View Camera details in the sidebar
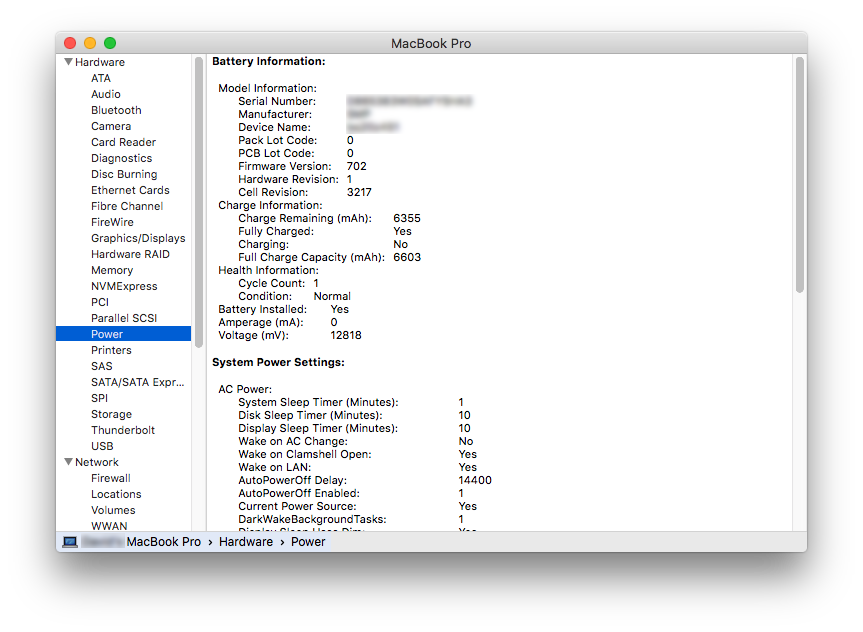This screenshot has width=863, height=632. pos(111,126)
